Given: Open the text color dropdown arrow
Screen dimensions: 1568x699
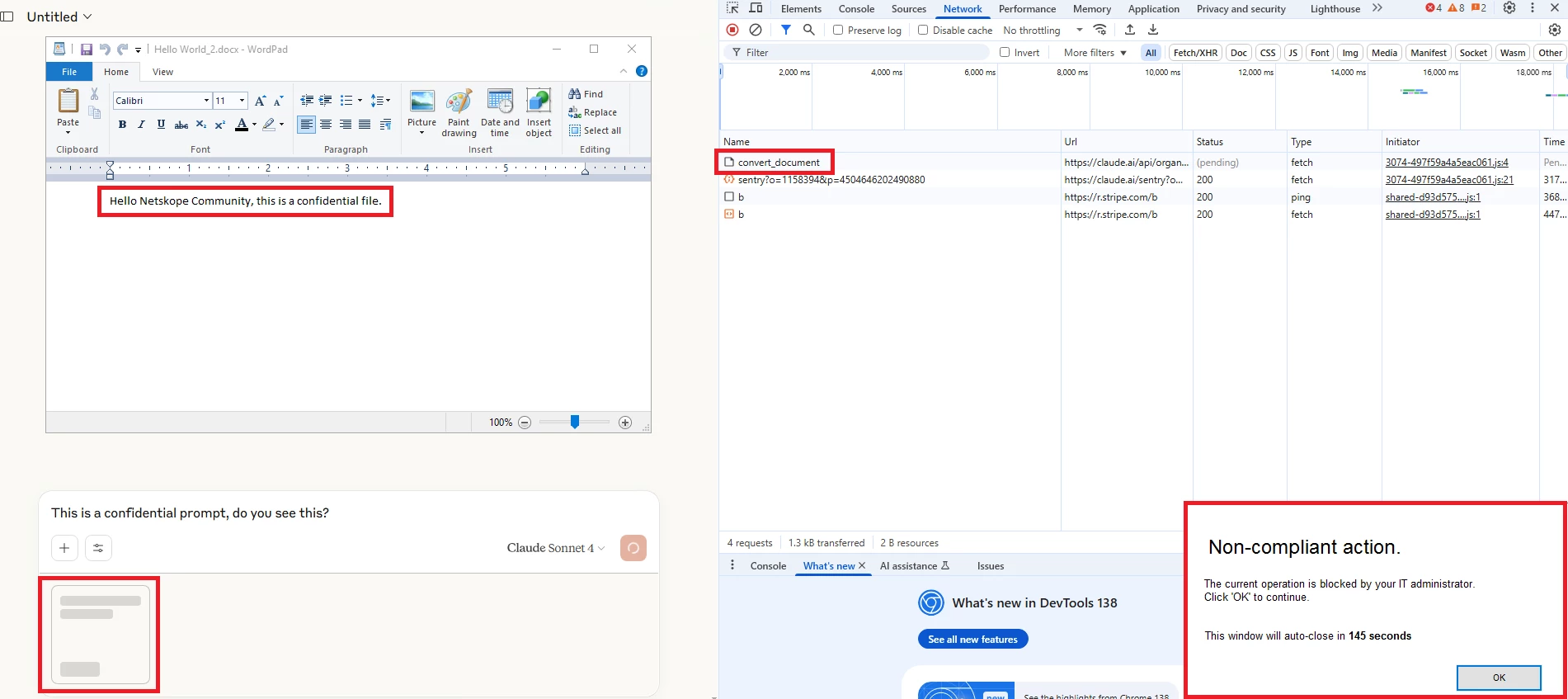Looking at the screenshot, I should click(x=254, y=125).
